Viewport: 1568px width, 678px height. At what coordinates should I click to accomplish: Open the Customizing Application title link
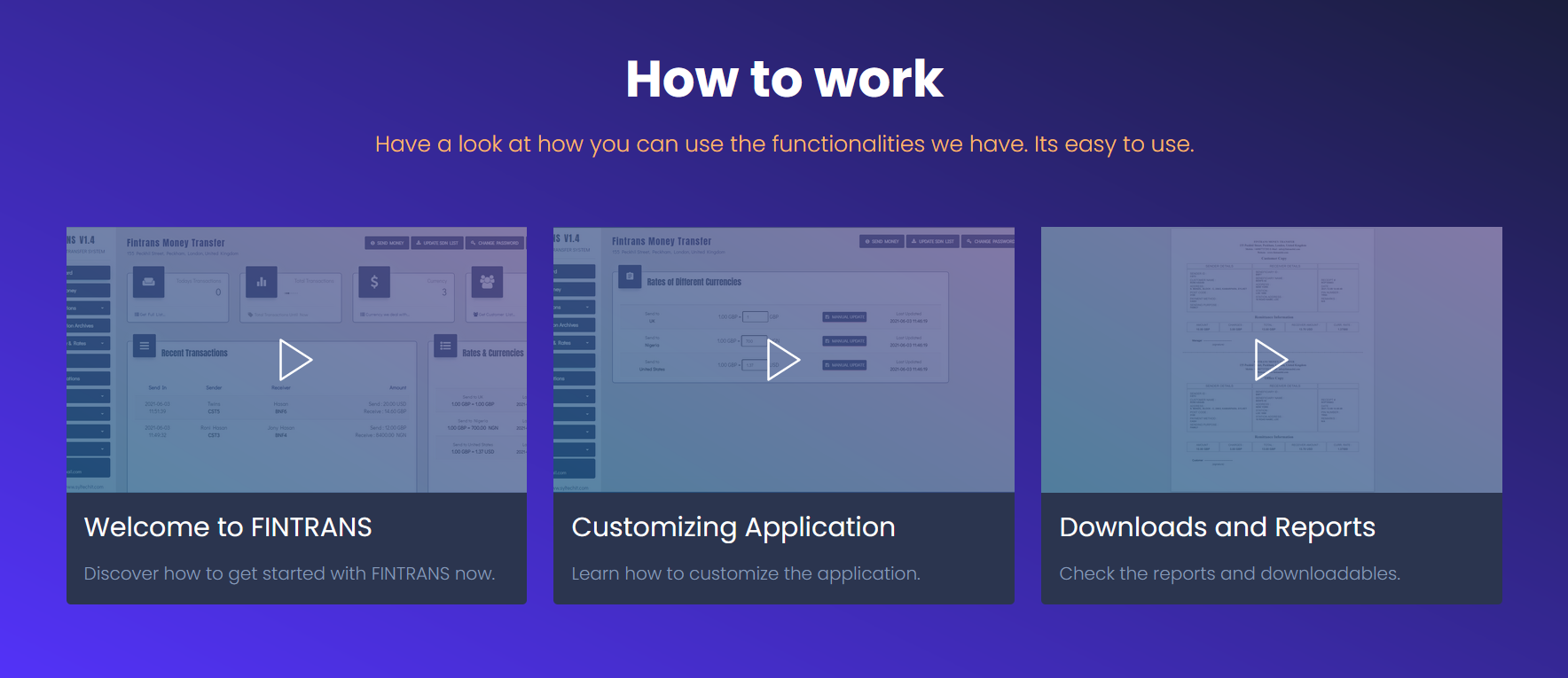click(733, 527)
